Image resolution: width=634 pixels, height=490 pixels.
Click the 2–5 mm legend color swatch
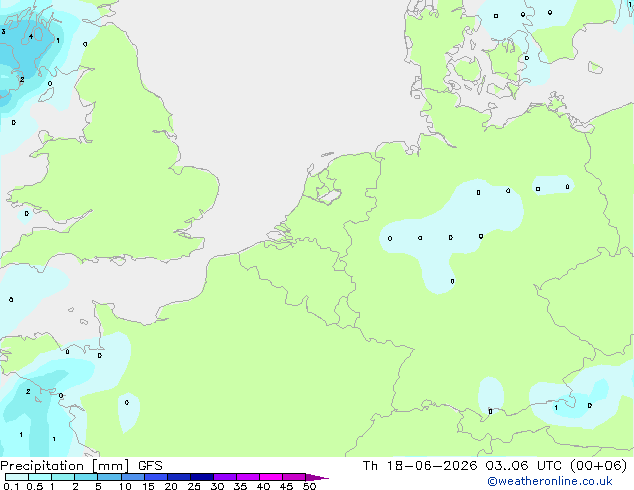click(86, 477)
